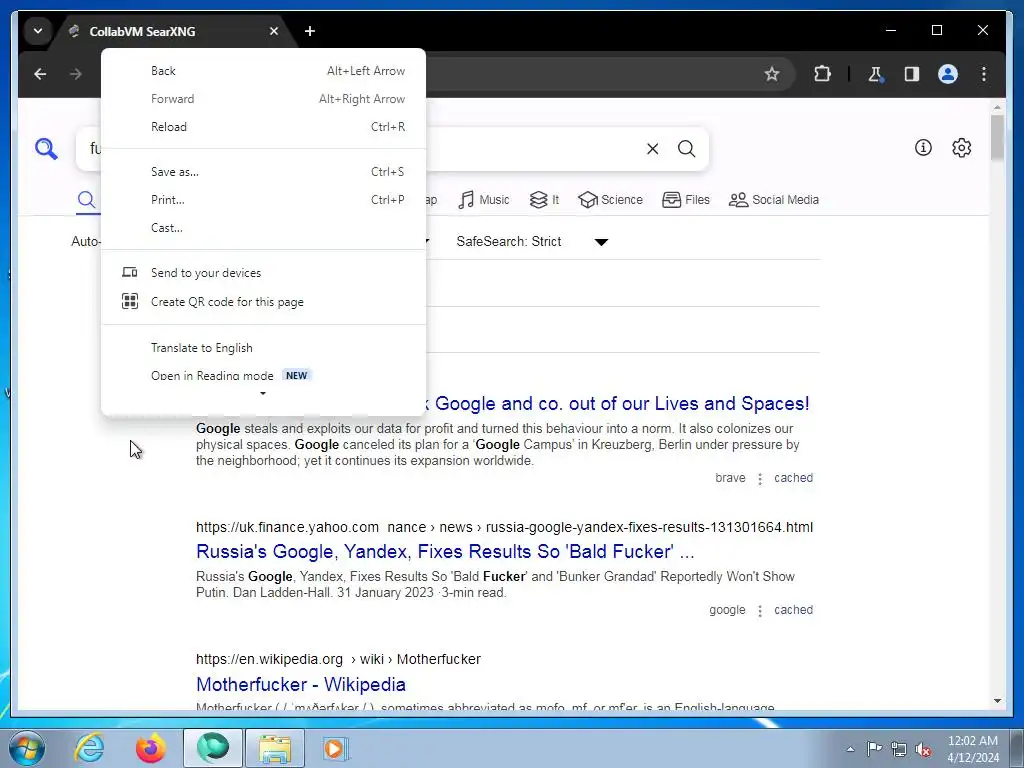
Task: Open options dots next to google label
Action: click(760, 611)
